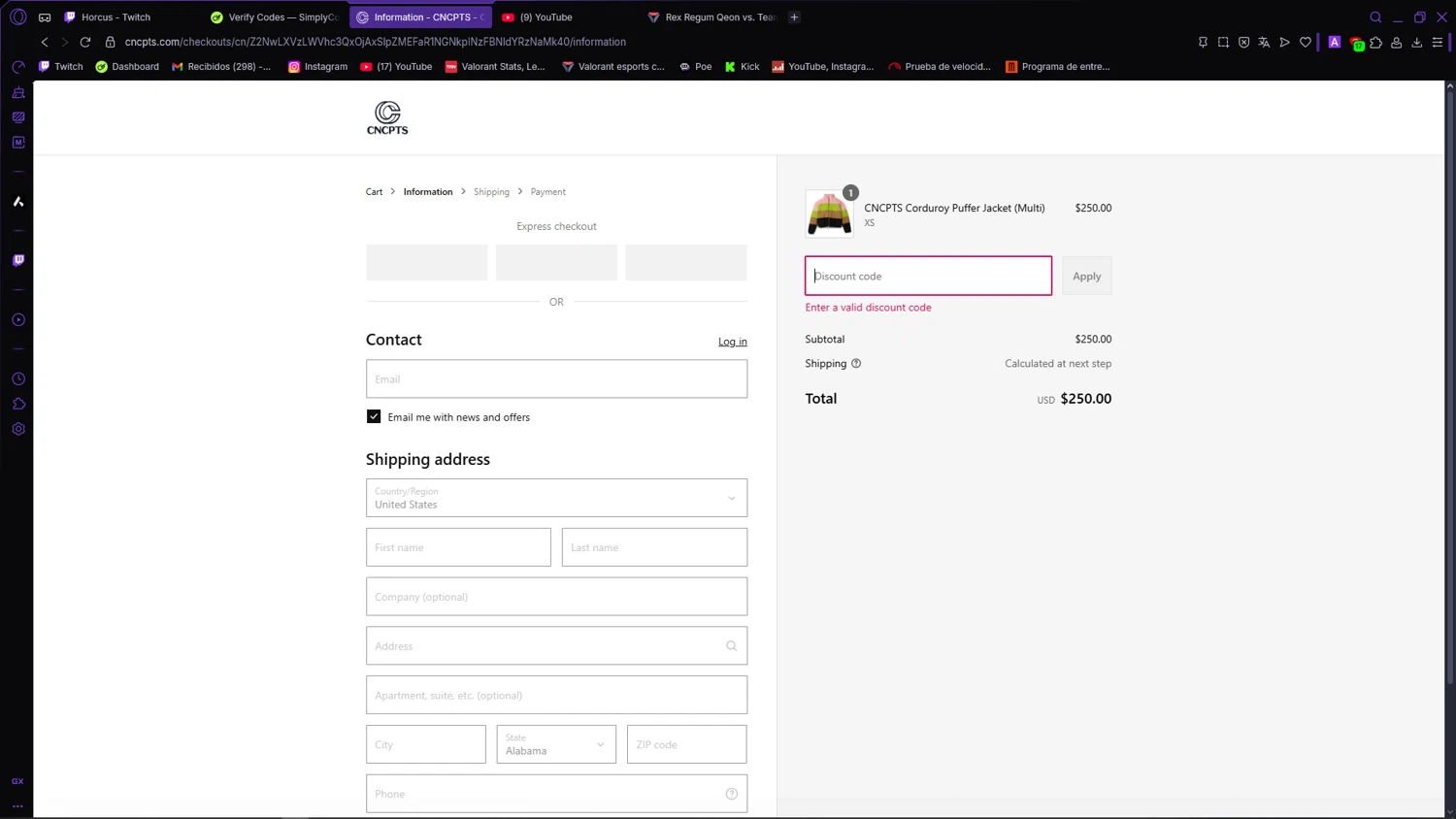
Task: Open the sidebar extensions cube icon
Action: [x=18, y=404]
